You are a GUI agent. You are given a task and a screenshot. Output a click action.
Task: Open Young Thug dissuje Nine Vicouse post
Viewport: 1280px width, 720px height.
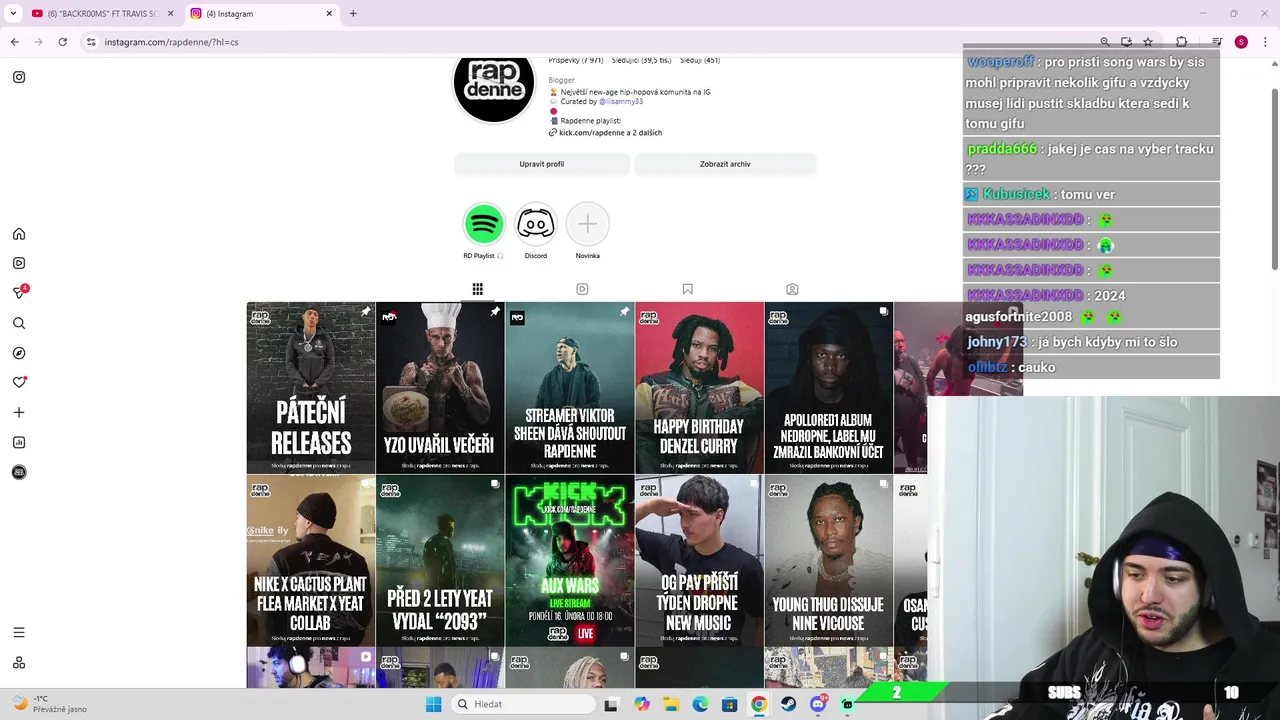click(828, 560)
